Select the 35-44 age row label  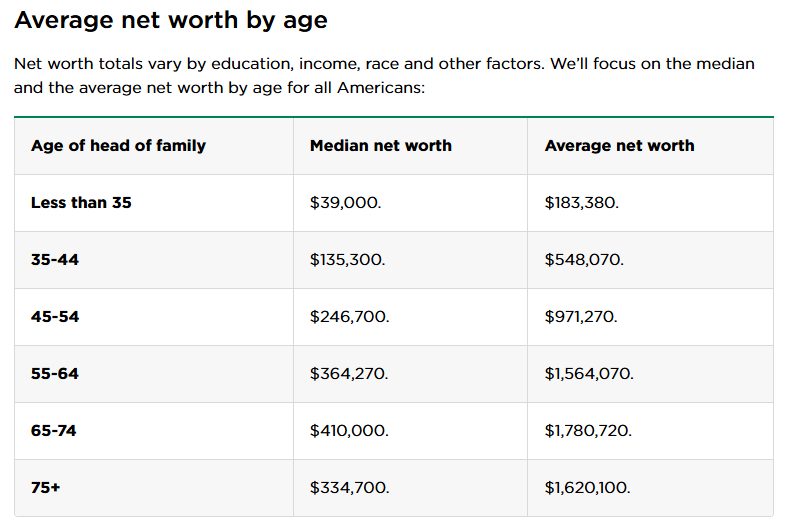click(x=55, y=260)
